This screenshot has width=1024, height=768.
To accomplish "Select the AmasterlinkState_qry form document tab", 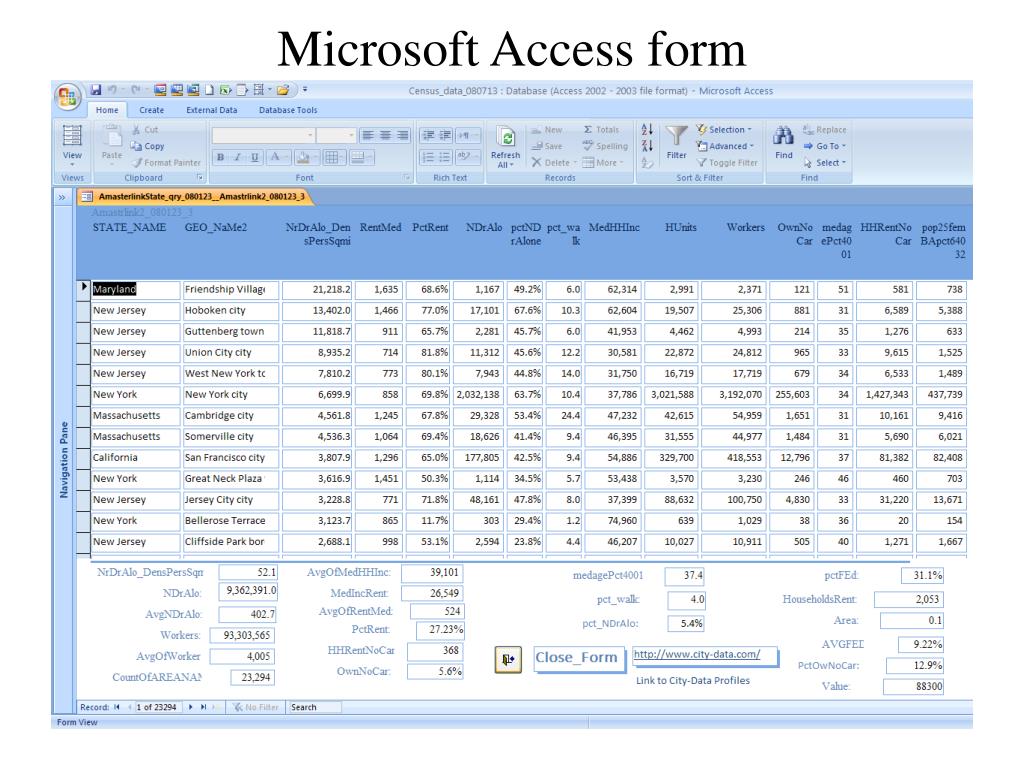I will (194, 197).
